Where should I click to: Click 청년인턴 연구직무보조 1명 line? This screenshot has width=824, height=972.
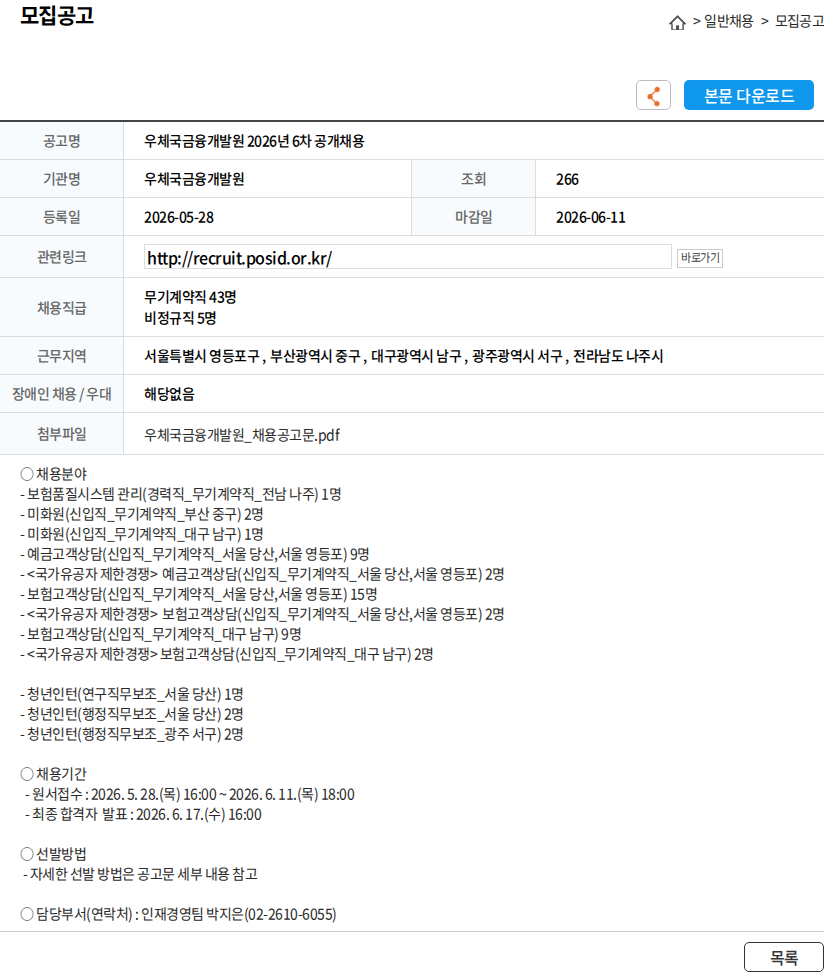click(x=131, y=694)
